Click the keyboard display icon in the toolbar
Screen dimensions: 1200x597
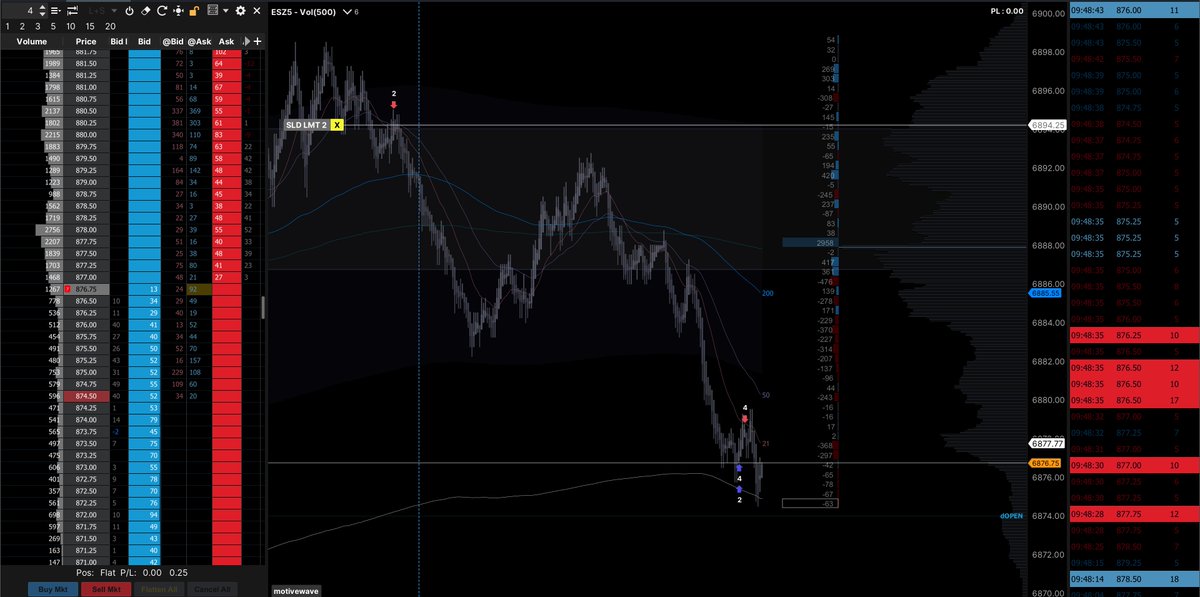click(x=213, y=11)
